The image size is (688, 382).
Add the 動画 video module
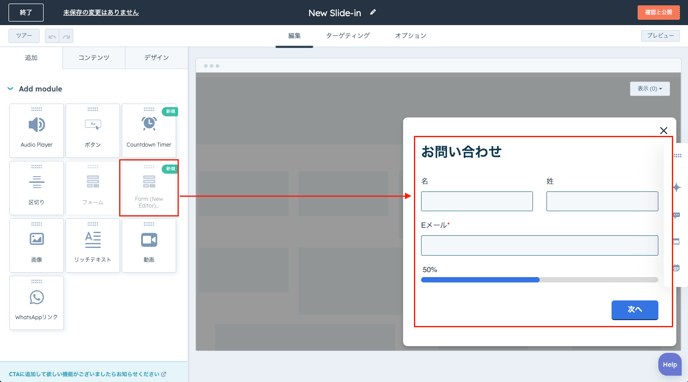[x=149, y=245]
